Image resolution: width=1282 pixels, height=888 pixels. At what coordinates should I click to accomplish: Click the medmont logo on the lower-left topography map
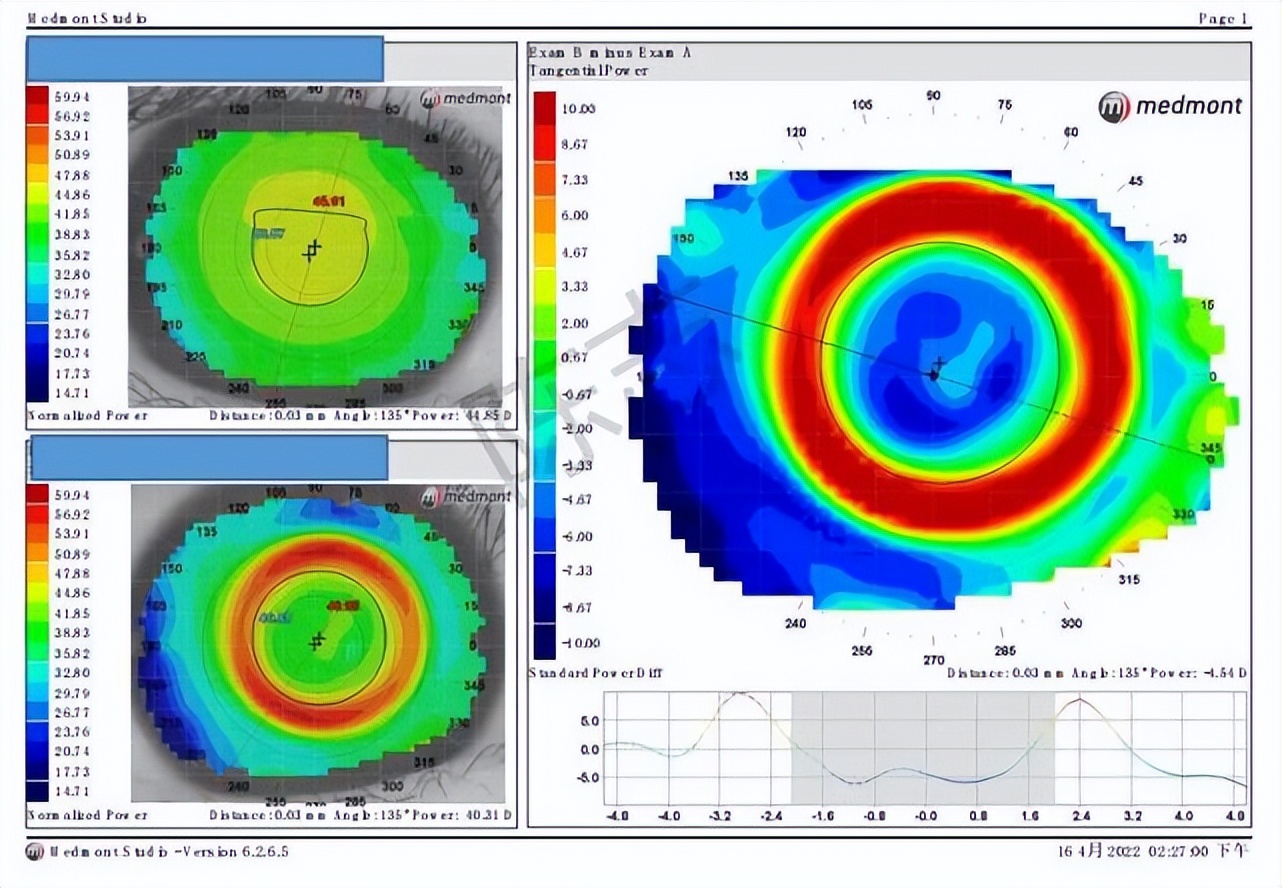click(467, 496)
